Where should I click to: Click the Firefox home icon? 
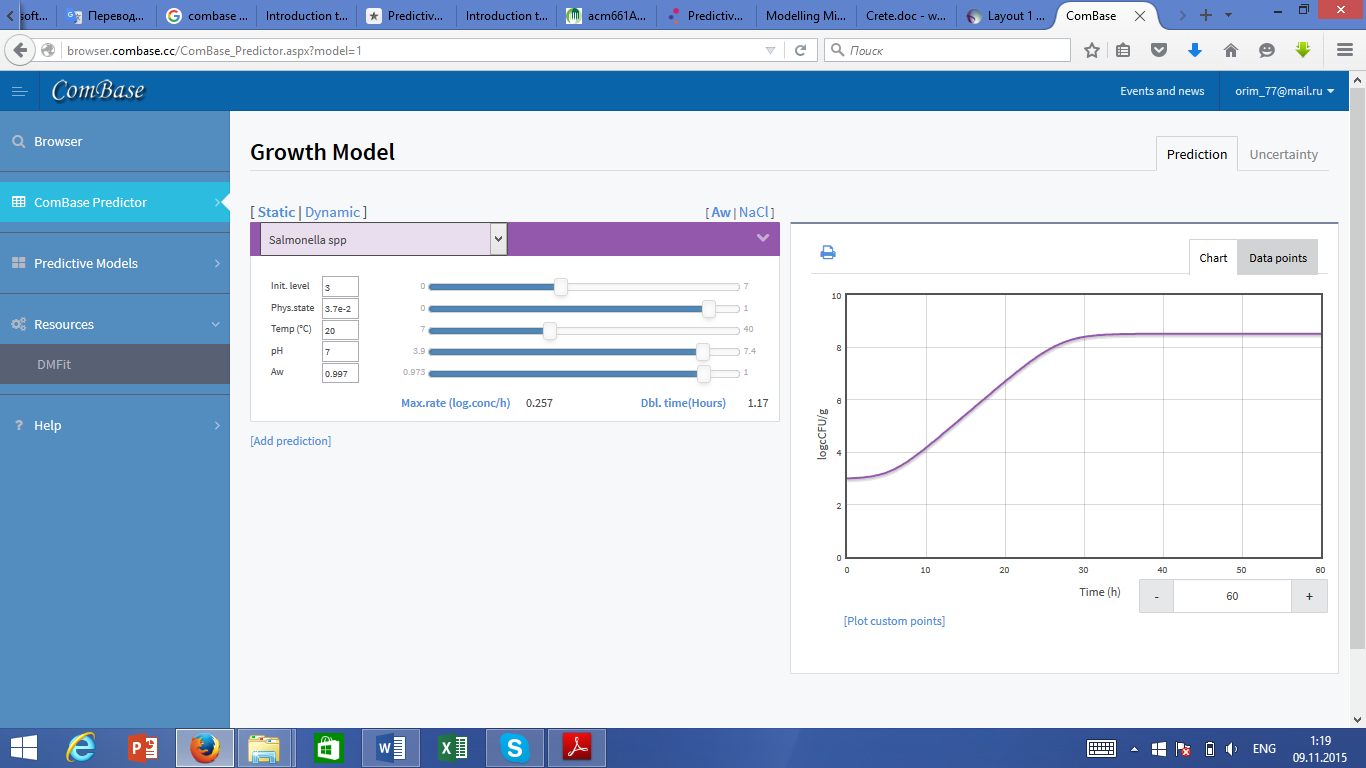pos(1231,50)
